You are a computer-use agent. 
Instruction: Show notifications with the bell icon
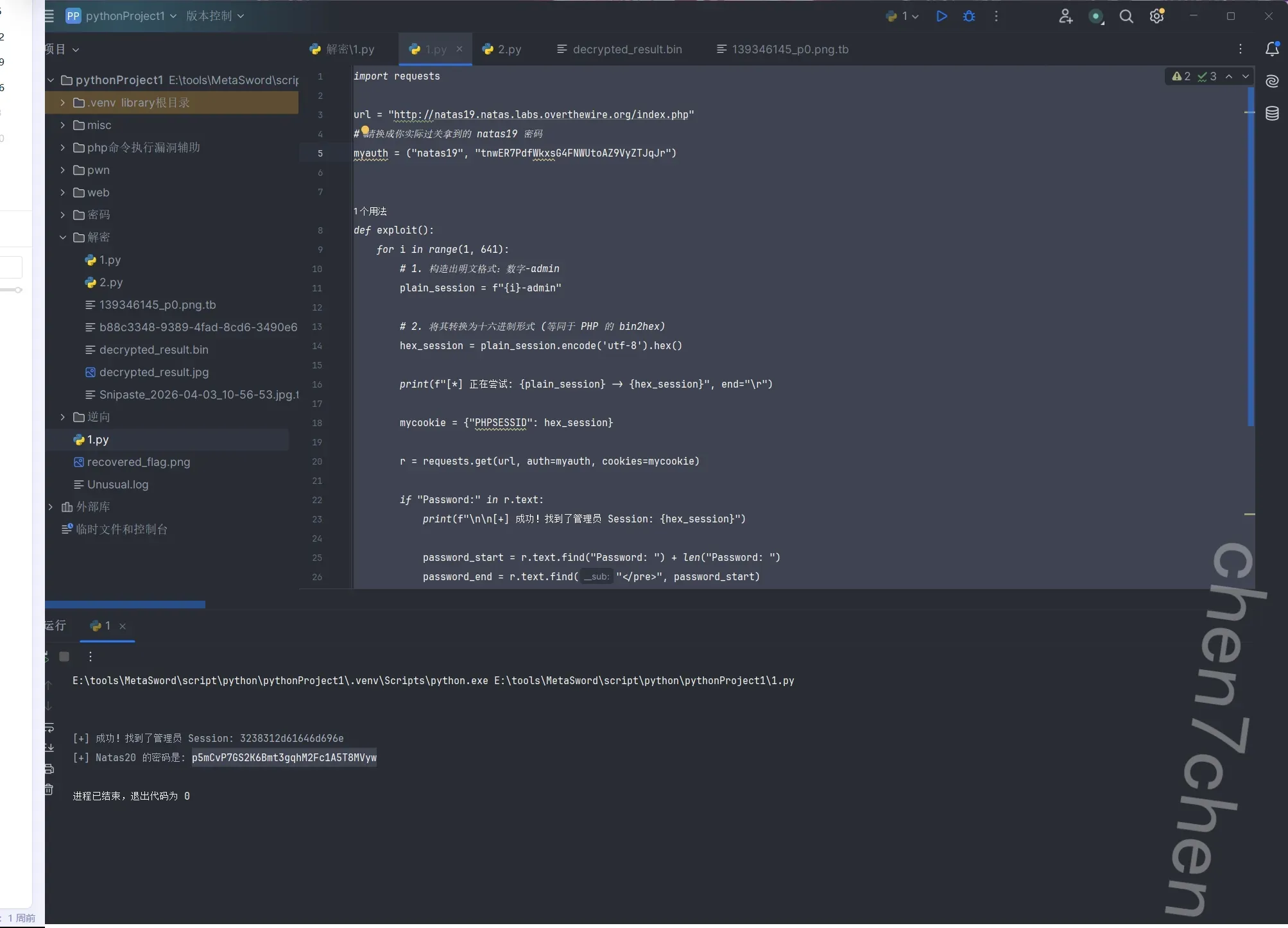[x=1272, y=49]
